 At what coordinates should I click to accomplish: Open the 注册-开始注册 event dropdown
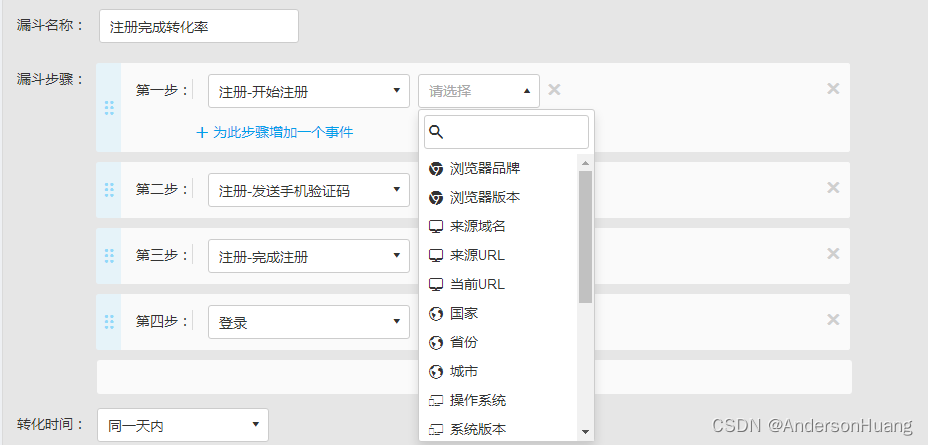pos(309,91)
